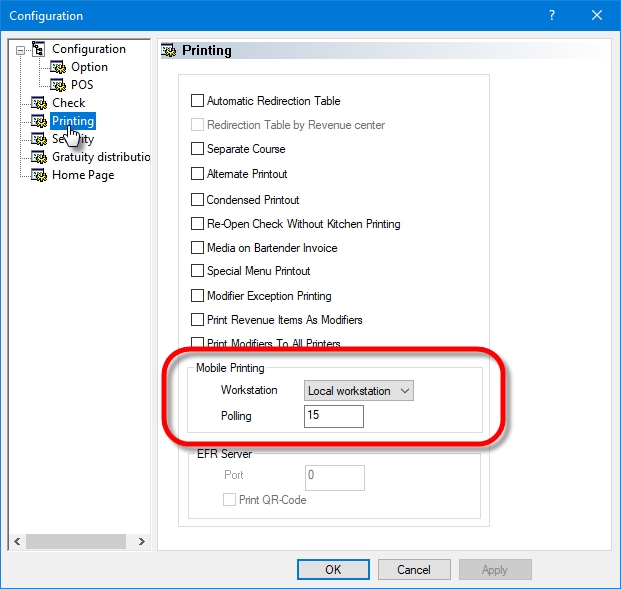
Task: Check Media on Bartender Invoice
Action: point(197,247)
